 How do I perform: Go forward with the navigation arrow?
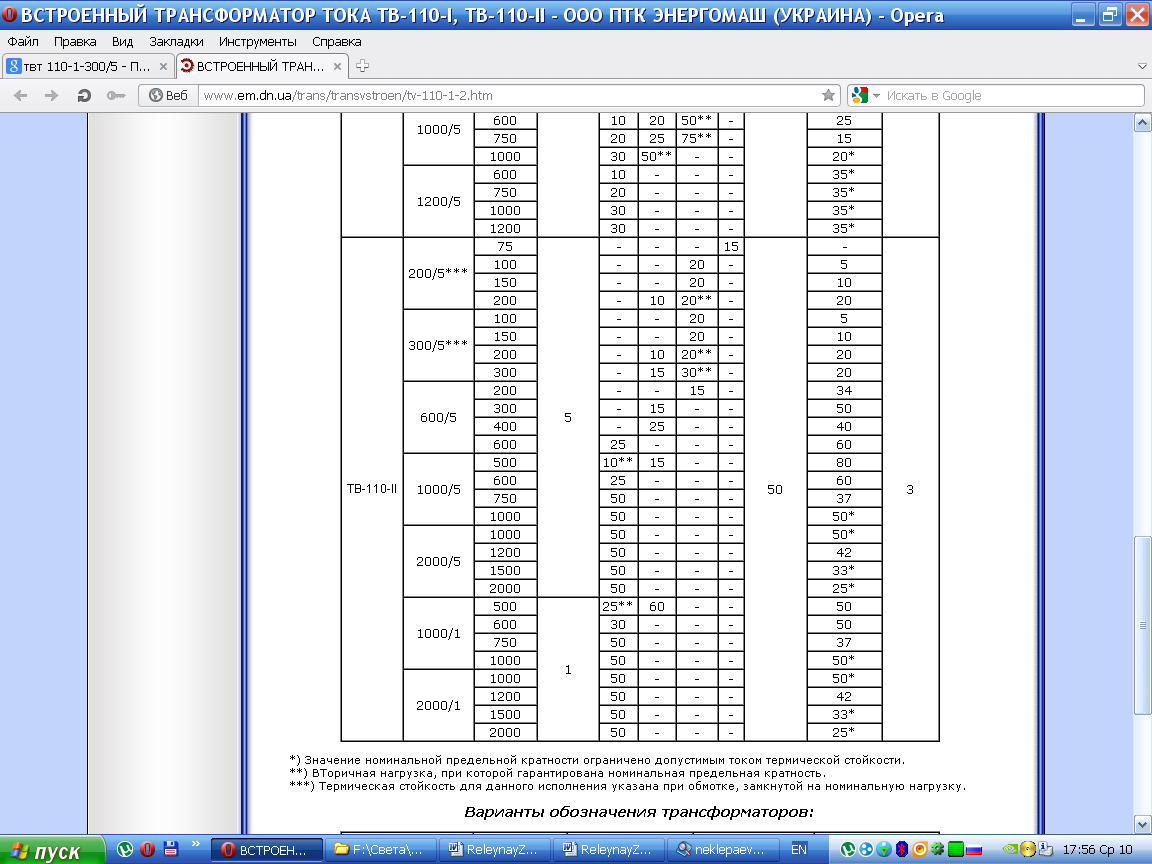click(x=51, y=96)
